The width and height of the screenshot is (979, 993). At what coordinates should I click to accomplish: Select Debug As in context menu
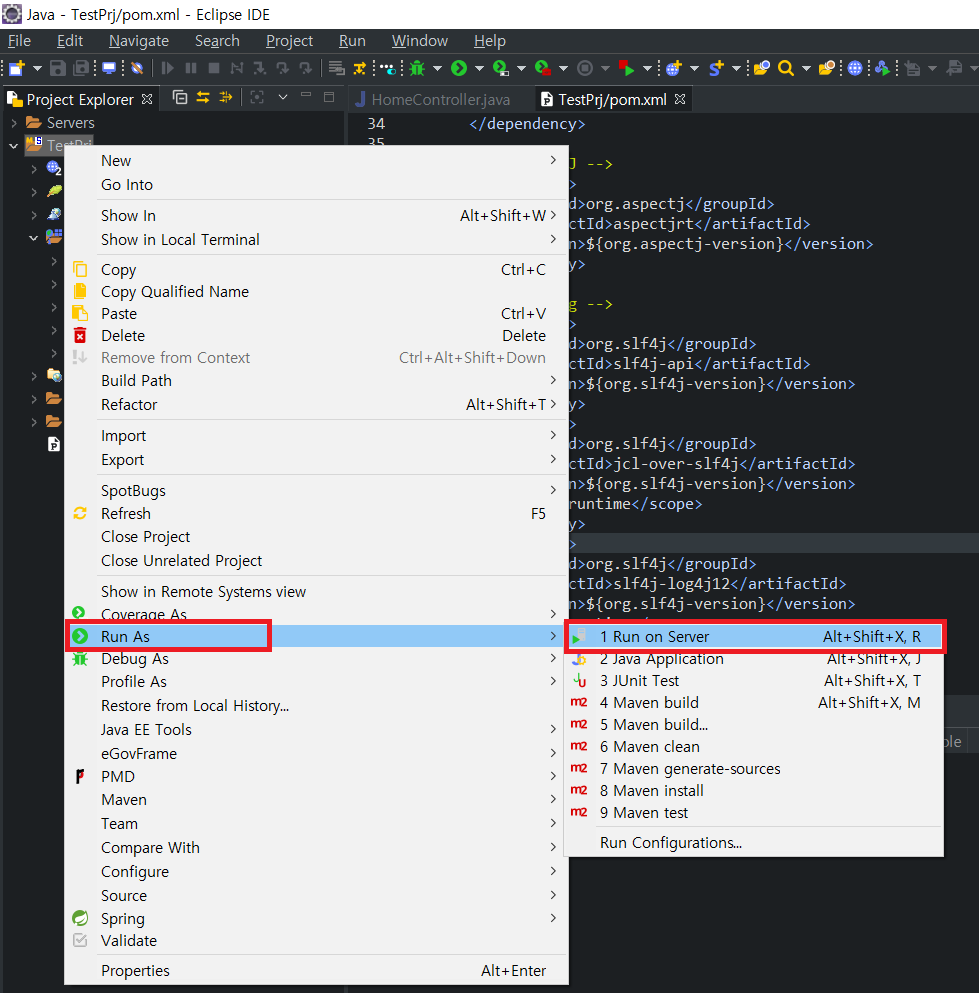pyautogui.click(x=316, y=659)
